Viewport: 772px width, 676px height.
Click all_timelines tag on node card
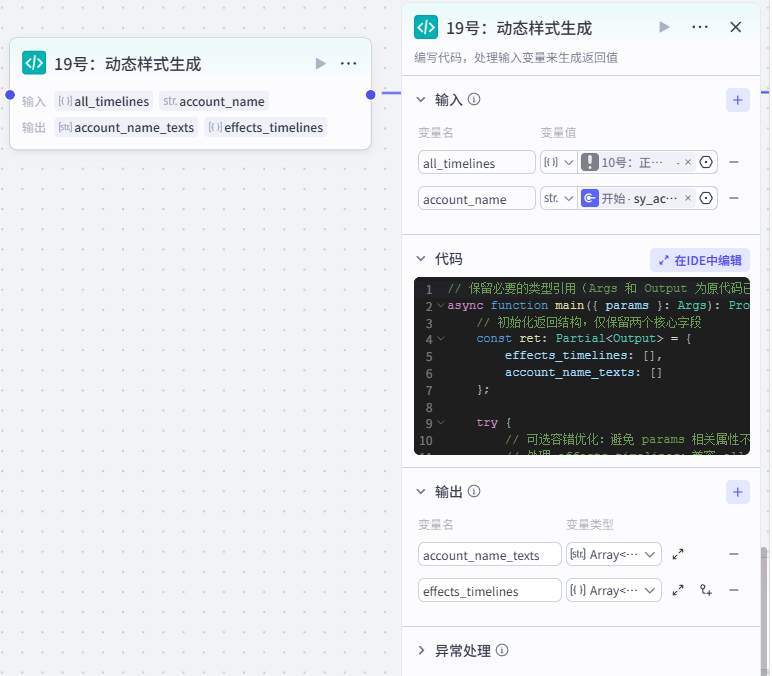103,101
